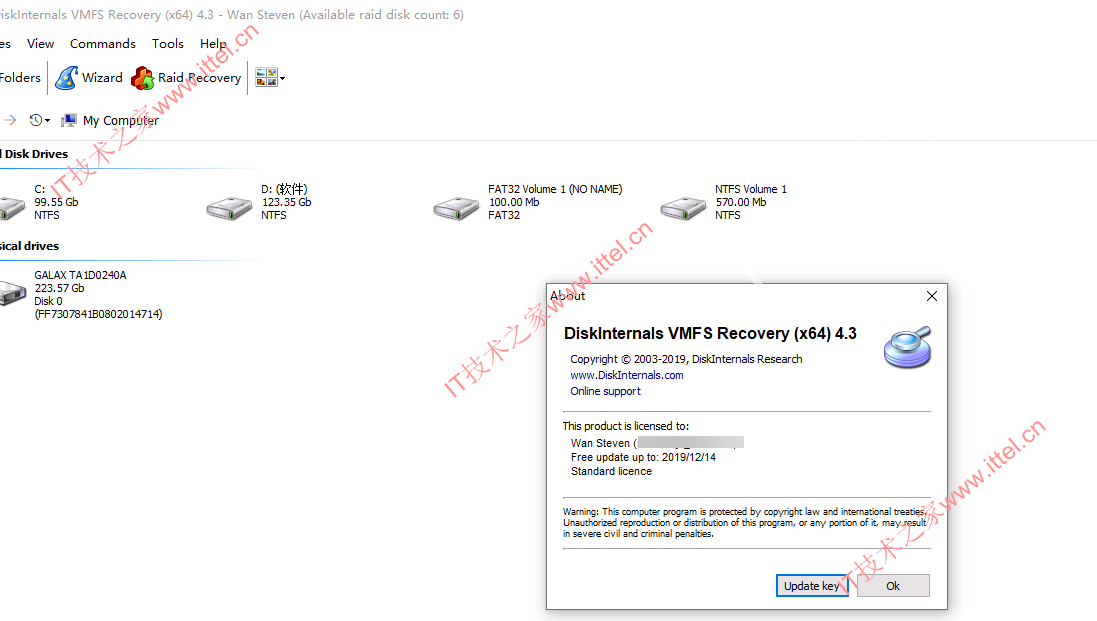Image resolution: width=1097 pixels, height=621 pixels.
Task: Open the Raid Recovery tool
Action: click(x=186, y=78)
